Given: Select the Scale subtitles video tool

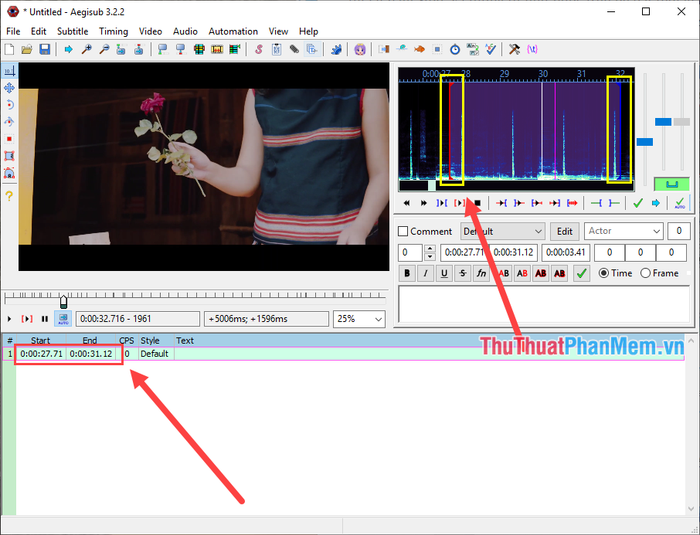Looking at the screenshot, I should coord(9,139).
